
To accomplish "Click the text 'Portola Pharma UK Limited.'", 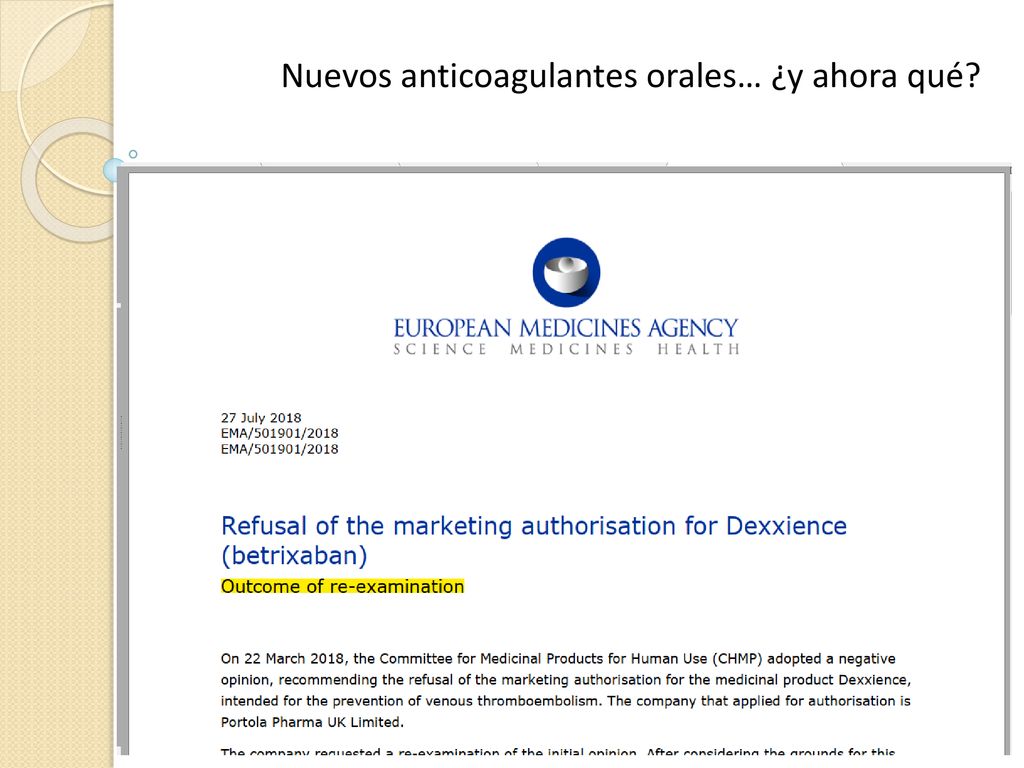I will tap(312, 722).
